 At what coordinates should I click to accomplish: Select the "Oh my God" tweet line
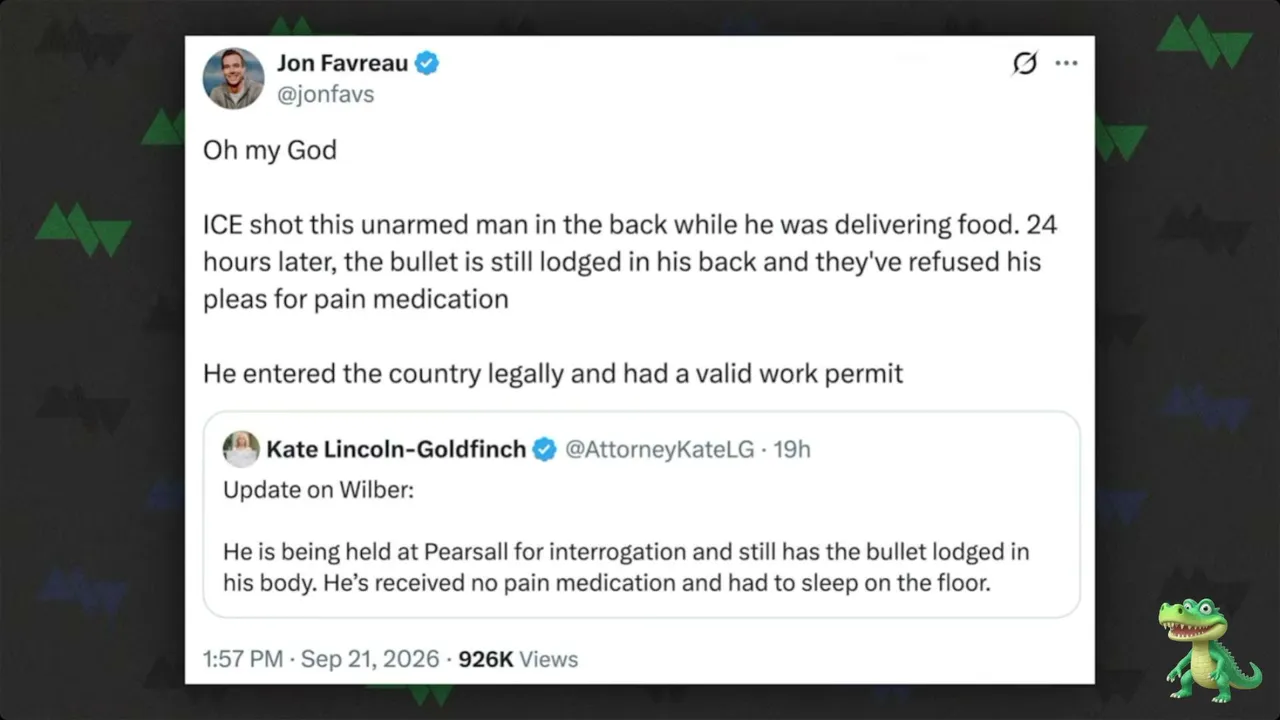pos(270,150)
